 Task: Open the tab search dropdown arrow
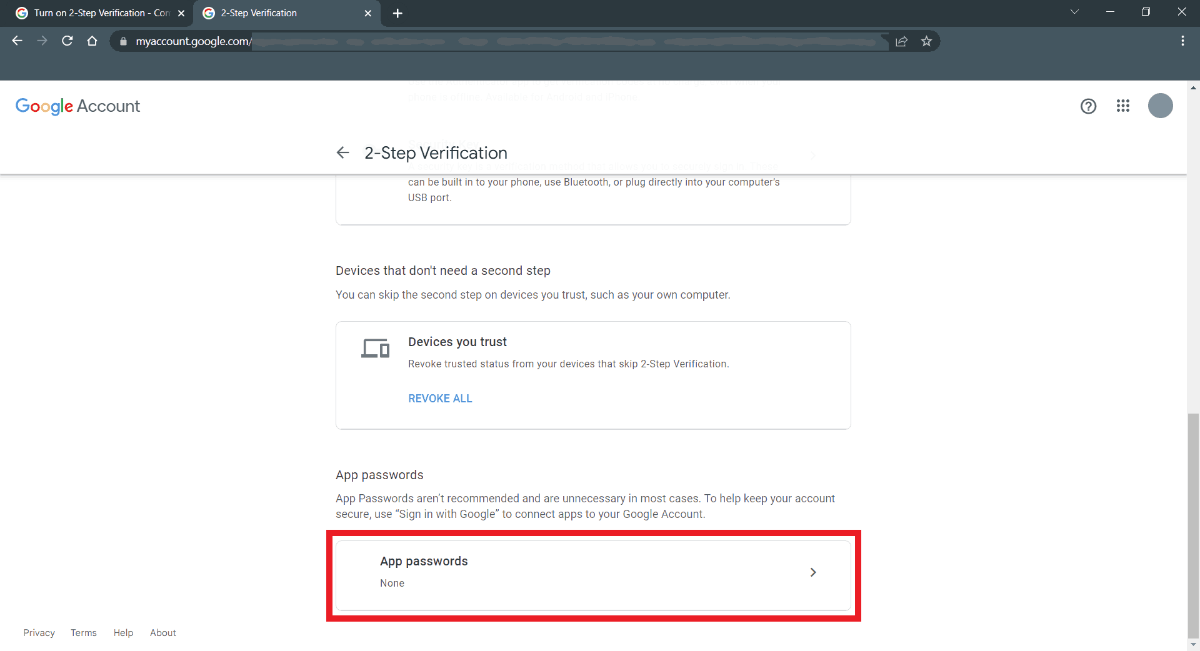pos(1075,13)
